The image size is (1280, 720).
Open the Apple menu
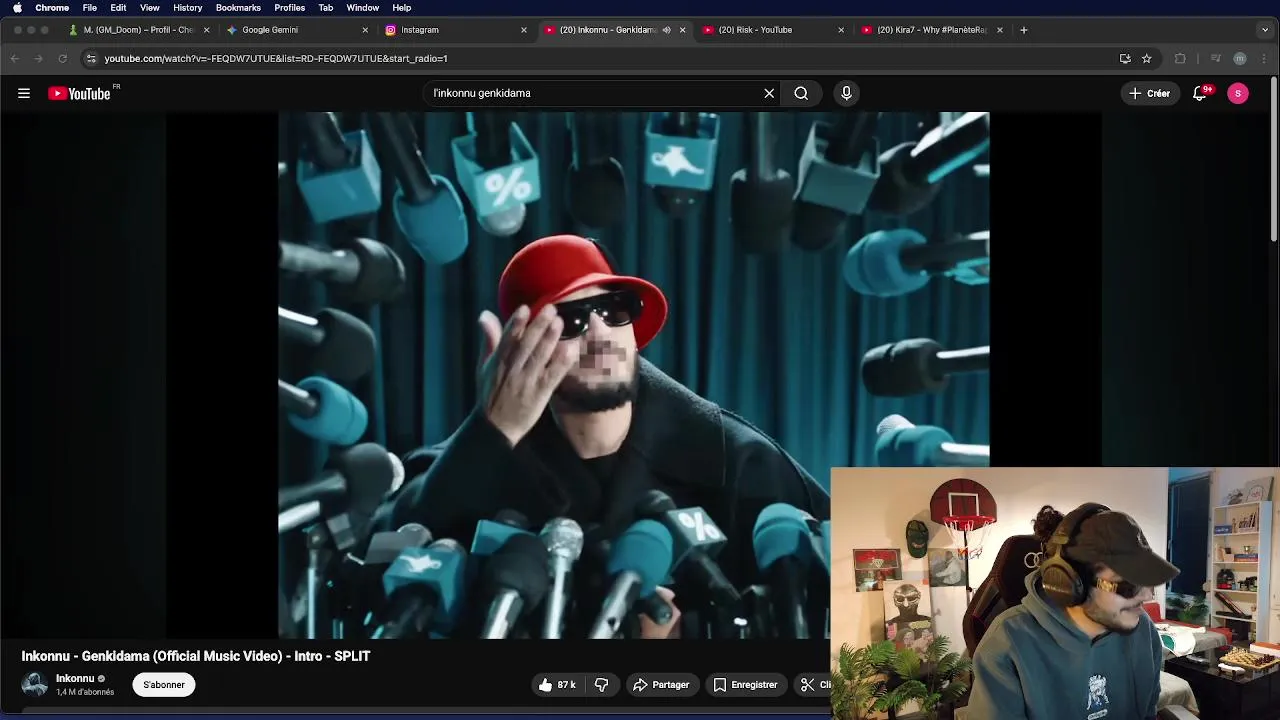coord(17,8)
